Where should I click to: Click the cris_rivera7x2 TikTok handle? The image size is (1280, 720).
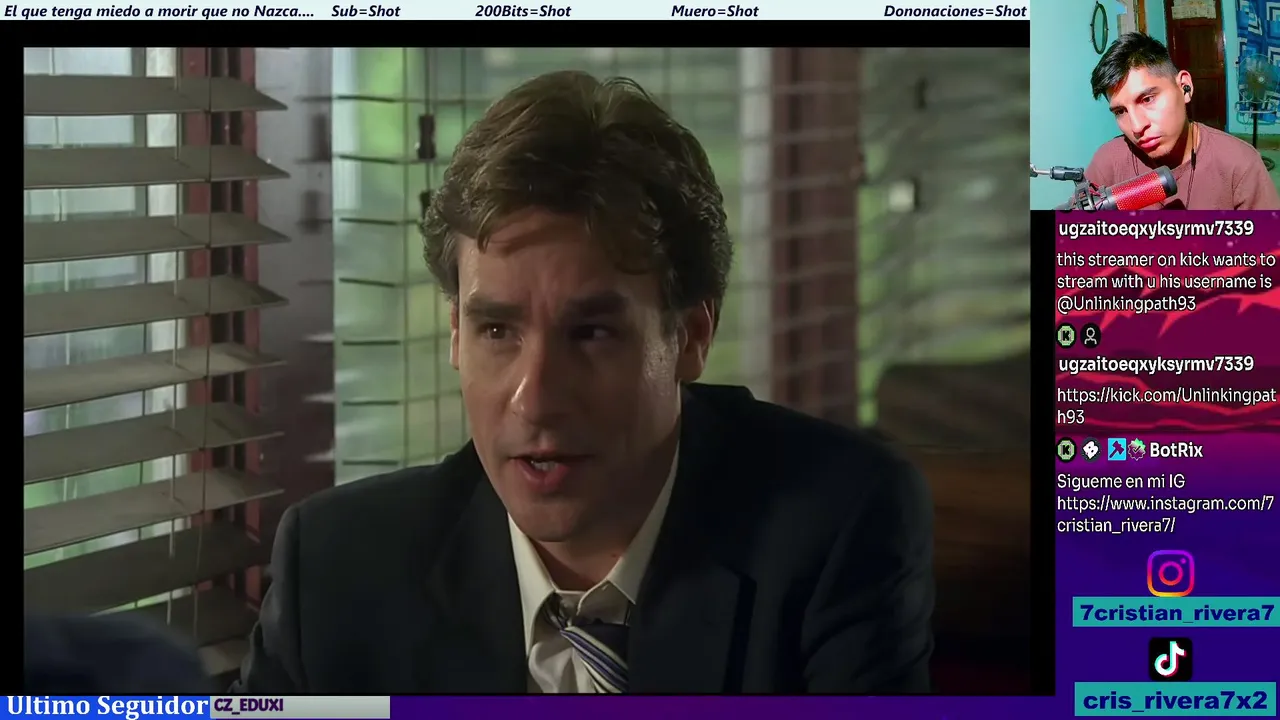pyautogui.click(x=1176, y=701)
